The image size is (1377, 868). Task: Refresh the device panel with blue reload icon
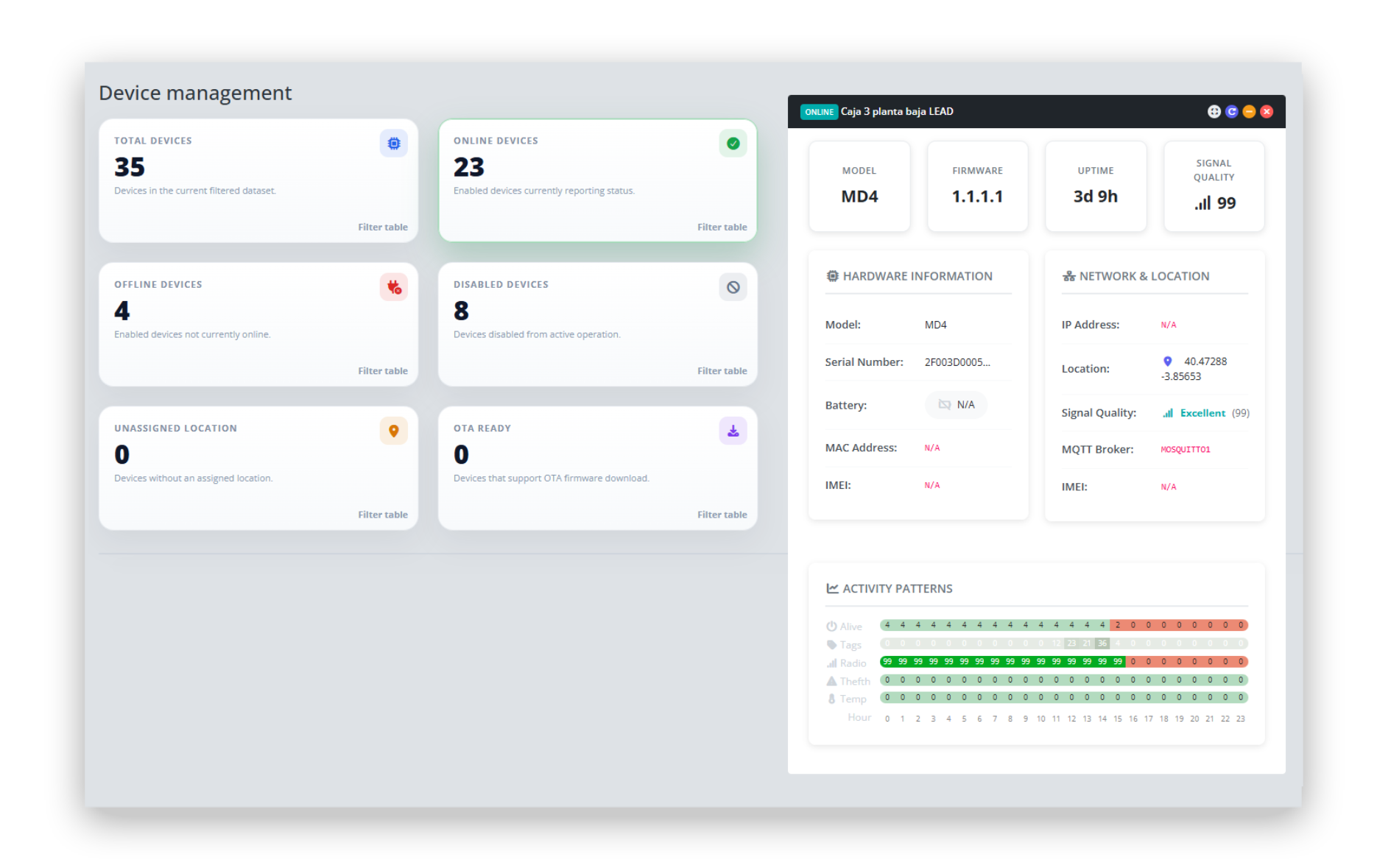(x=1232, y=112)
